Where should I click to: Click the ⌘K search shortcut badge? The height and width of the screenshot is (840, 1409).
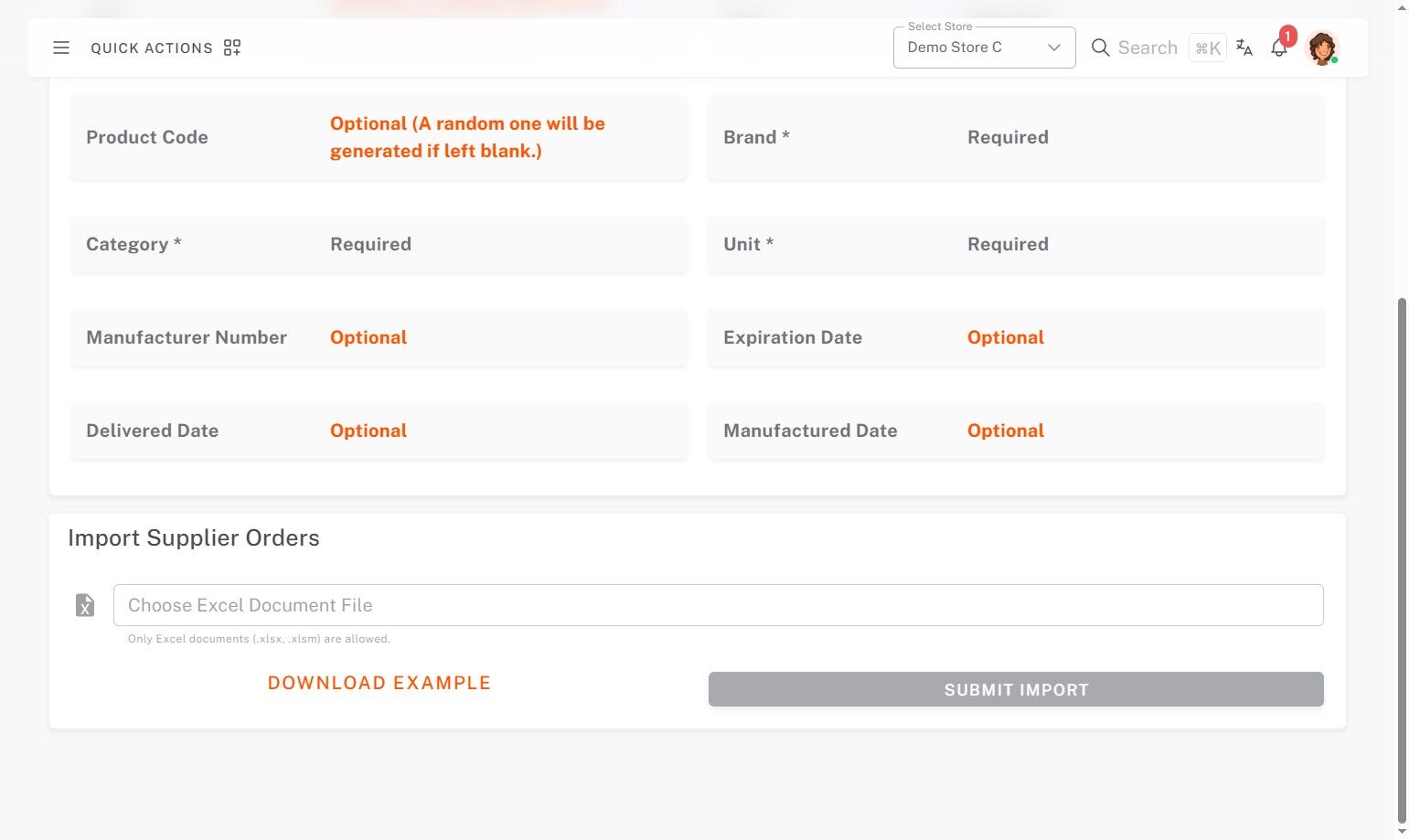point(1207,48)
